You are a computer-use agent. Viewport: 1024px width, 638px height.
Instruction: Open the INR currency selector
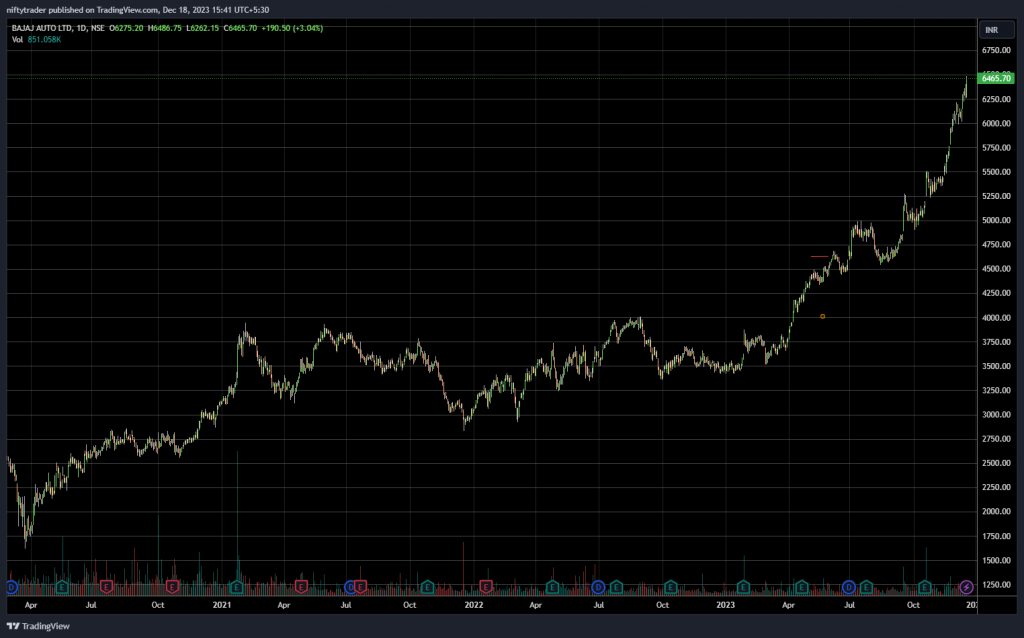997,30
